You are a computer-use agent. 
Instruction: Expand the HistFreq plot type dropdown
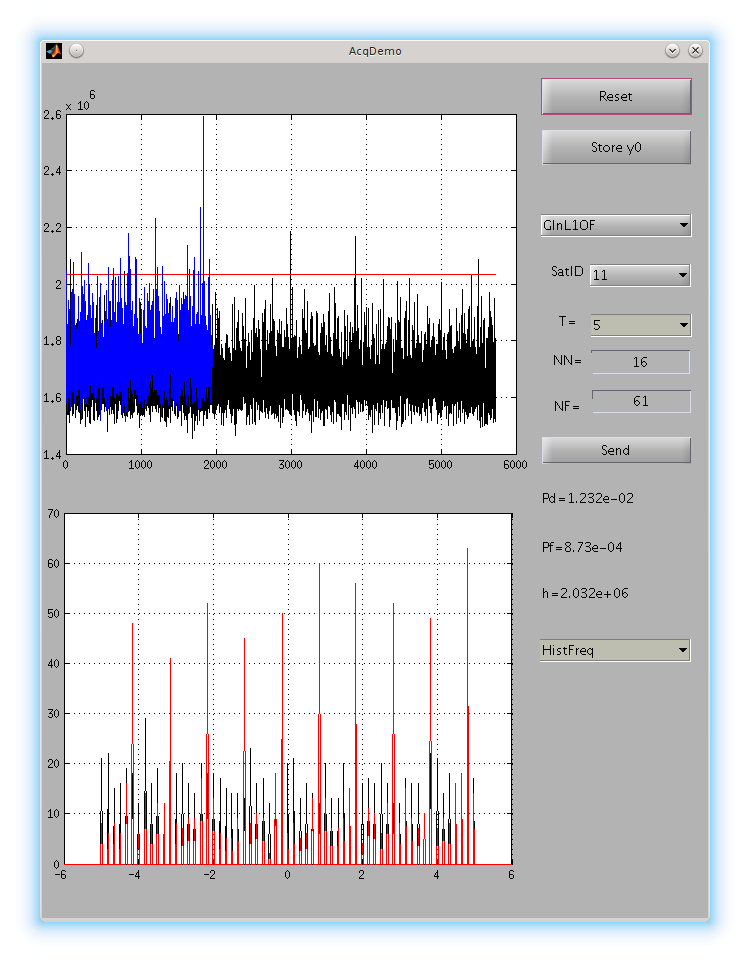coord(615,650)
